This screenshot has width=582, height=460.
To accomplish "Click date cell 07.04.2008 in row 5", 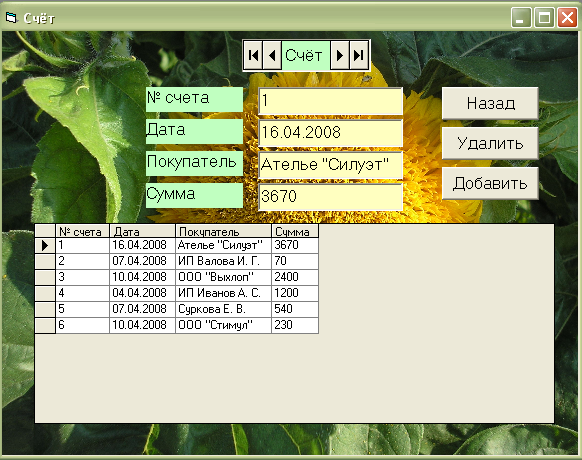I will click(x=142, y=309).
